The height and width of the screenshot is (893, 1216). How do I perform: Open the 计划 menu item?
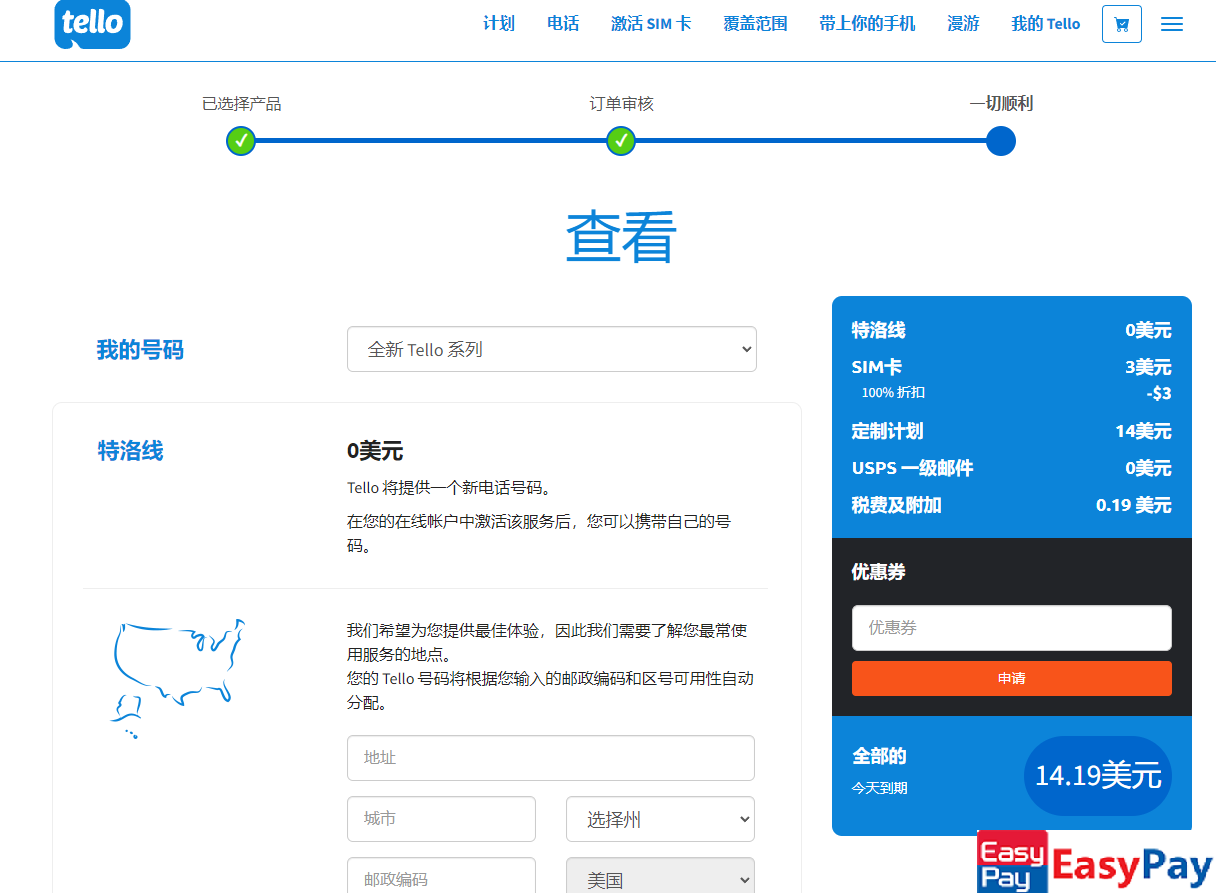[x=499, y=24]
